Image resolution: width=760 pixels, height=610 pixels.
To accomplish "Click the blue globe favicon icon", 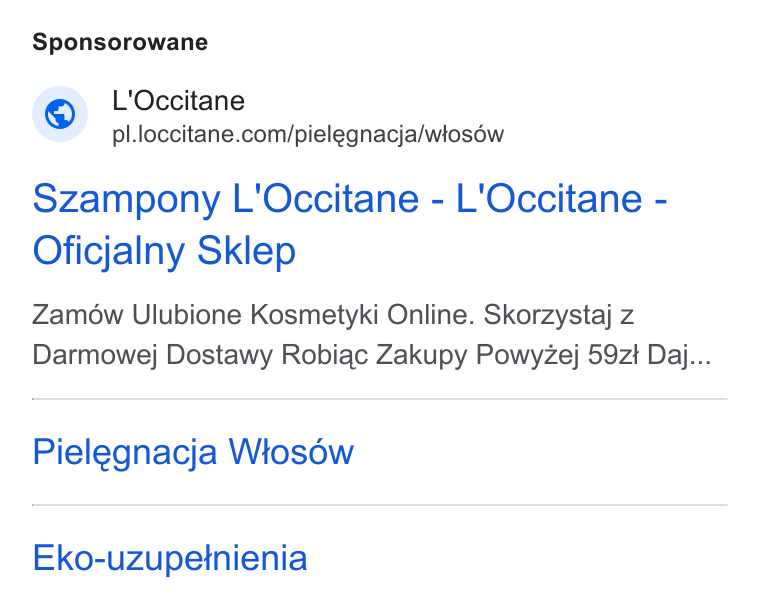I will click(x=60, y=114).
